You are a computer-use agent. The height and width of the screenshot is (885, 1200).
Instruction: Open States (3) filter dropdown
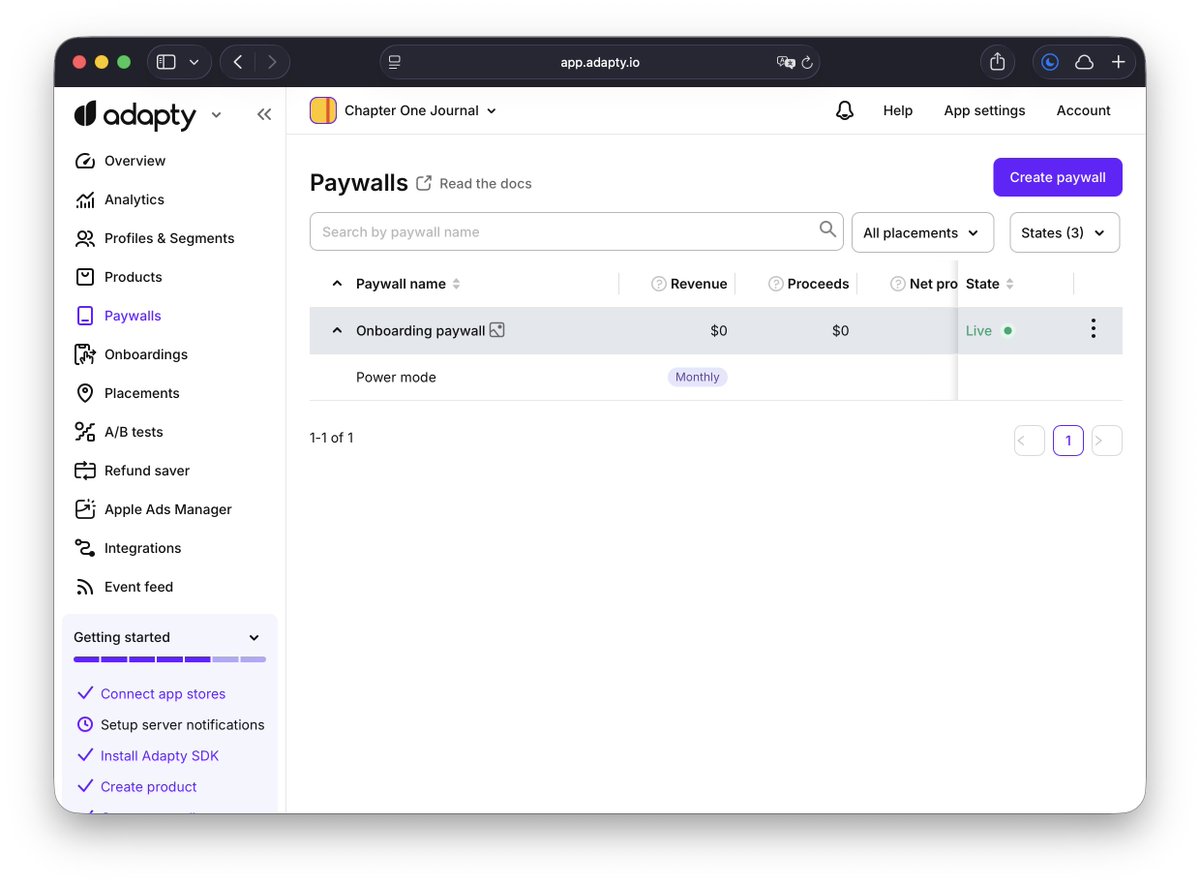coord(1065,233)
